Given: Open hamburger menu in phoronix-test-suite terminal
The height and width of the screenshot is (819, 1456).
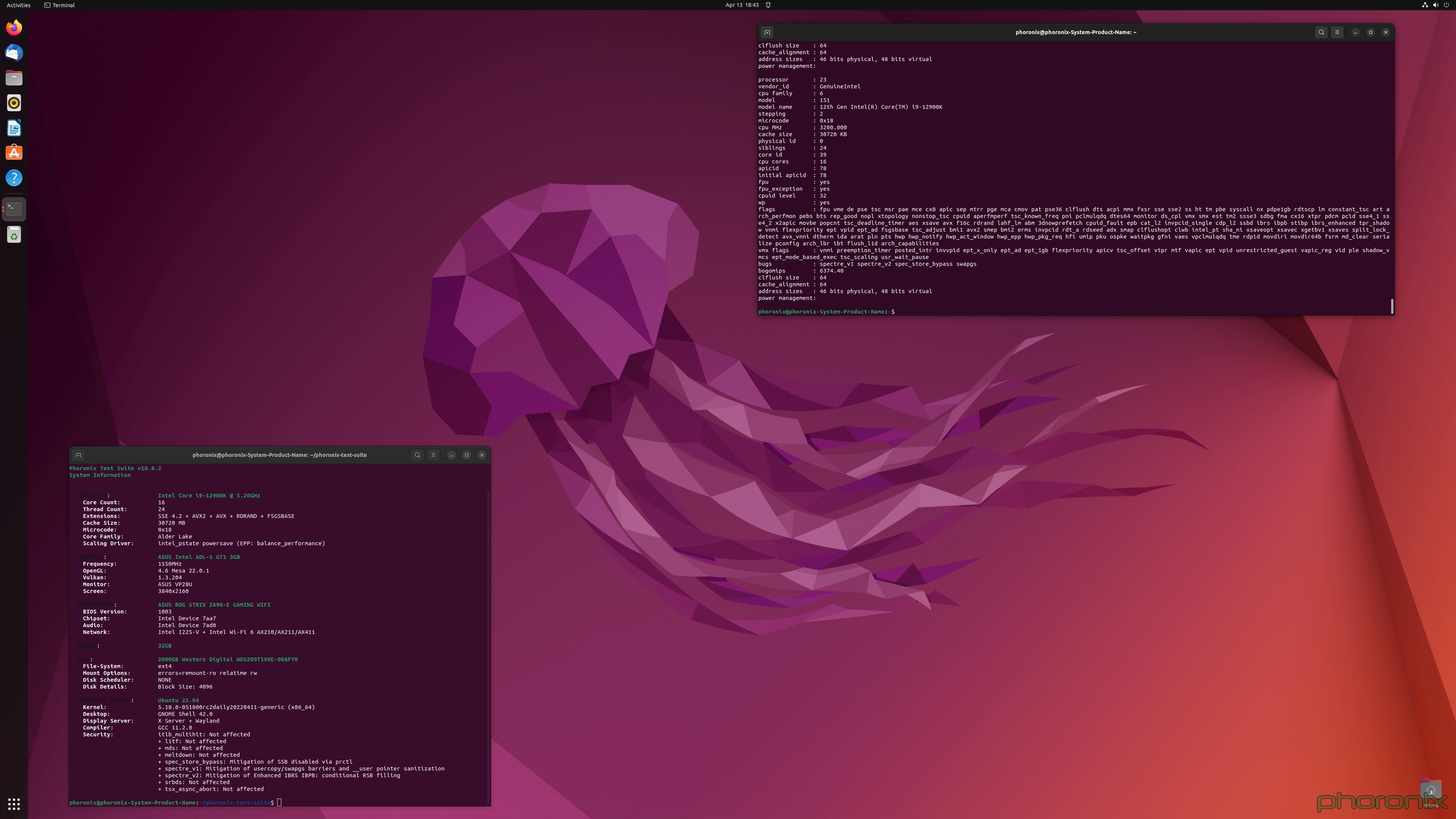Looking at the screenshot, I should tap(433, 455).
